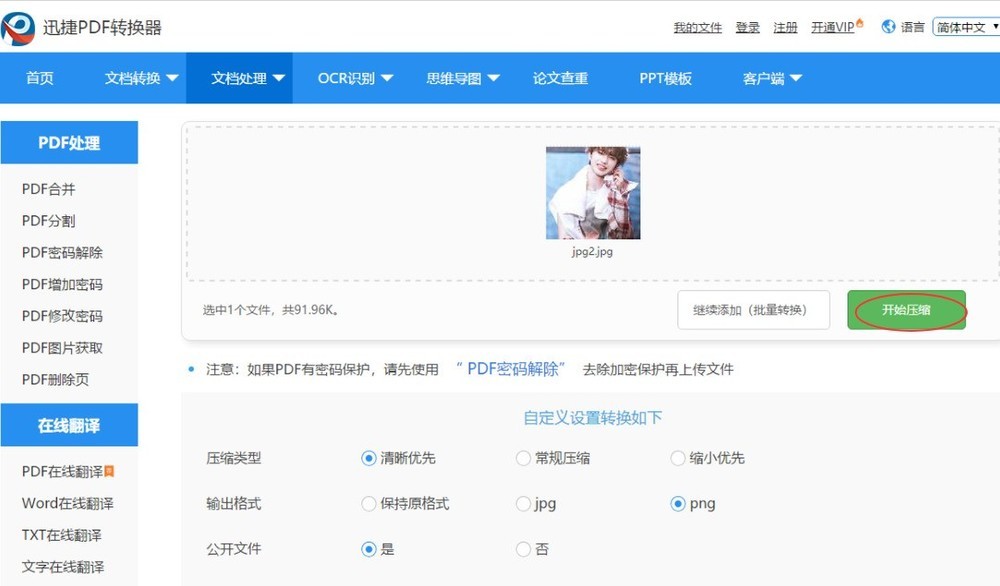Open PDF在线翻译 in sidebar
Screen dimensions: 1000x586
[62, 471]
